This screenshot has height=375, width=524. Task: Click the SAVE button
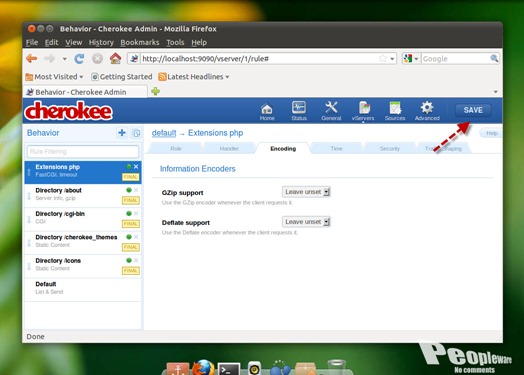click(x=473, y=110)
